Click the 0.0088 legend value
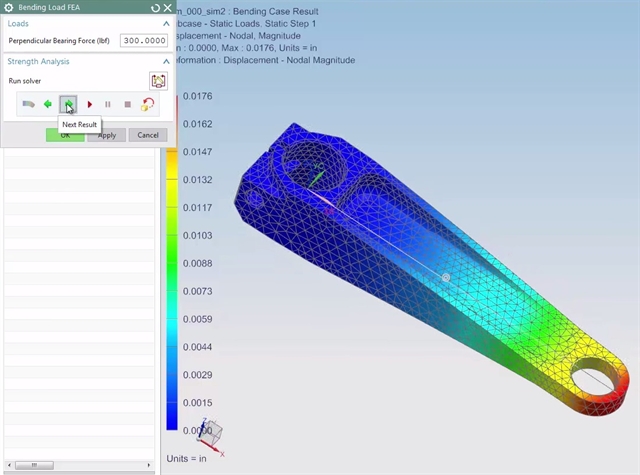The height and width of the screenshot is (475, 640). (198, 264)
